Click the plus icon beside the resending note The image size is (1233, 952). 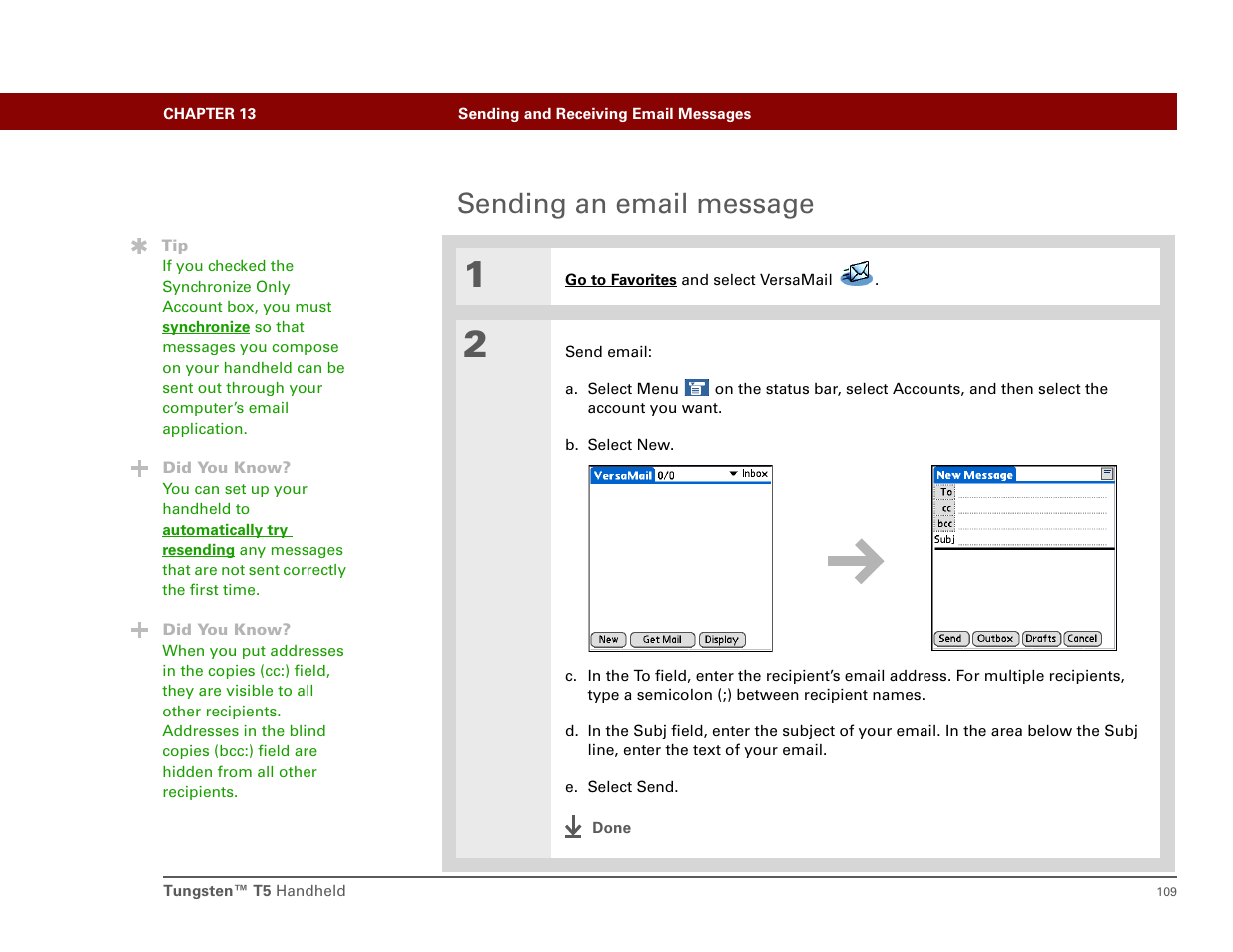(x=139, y=468)
